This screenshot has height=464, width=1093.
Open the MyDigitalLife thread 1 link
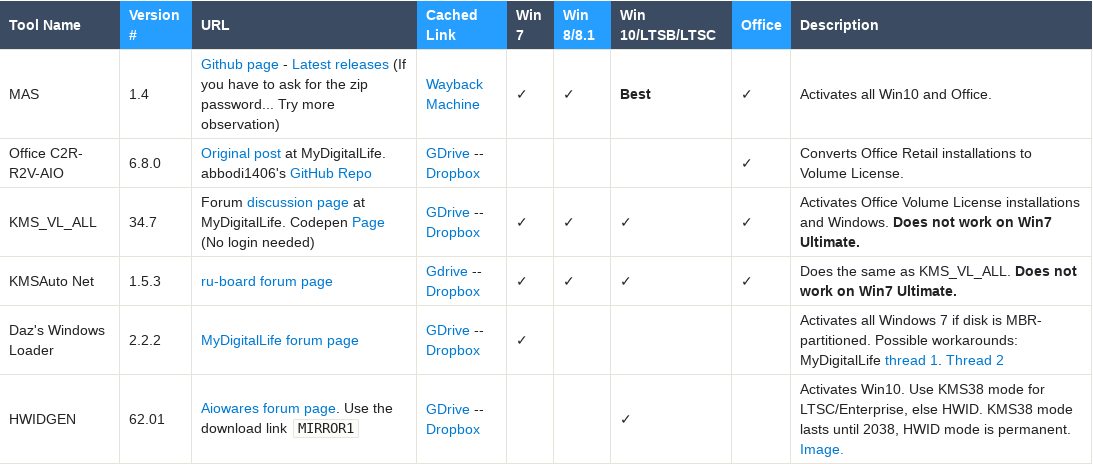(911, 361)
